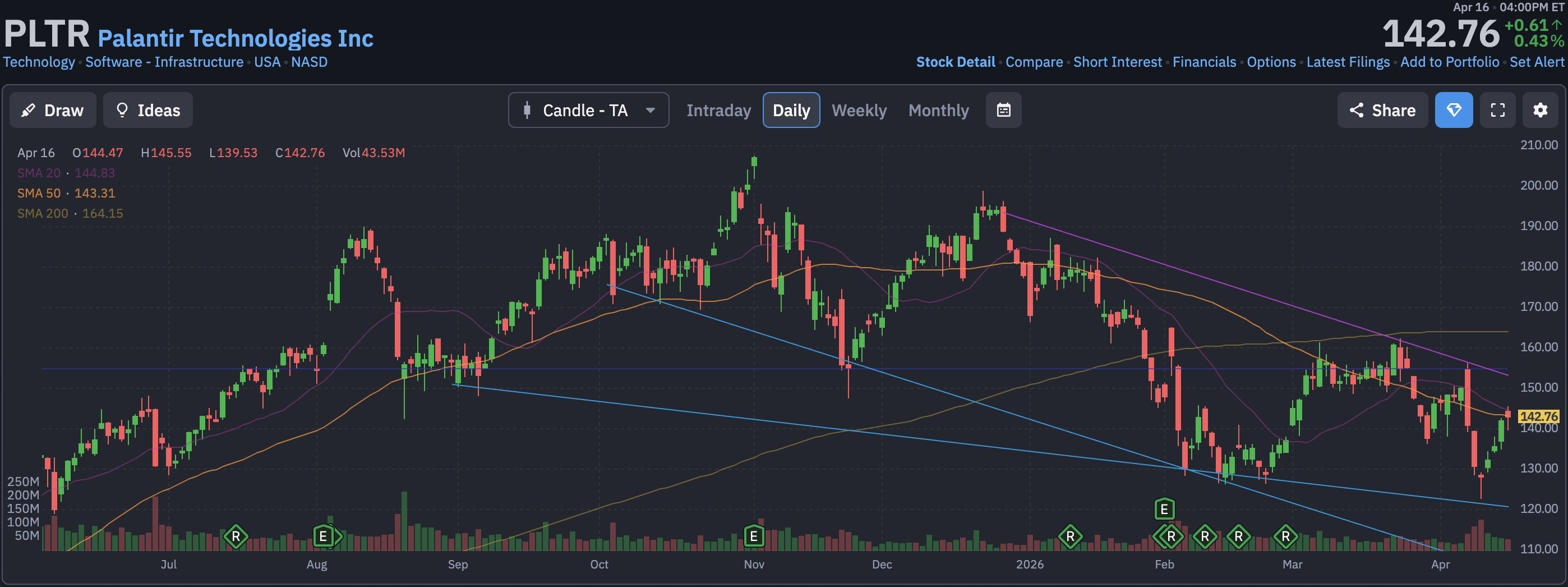The width and height of the screenshot is (1568, 587).
Task: Click the Set Alert link
Action: 1537,62
